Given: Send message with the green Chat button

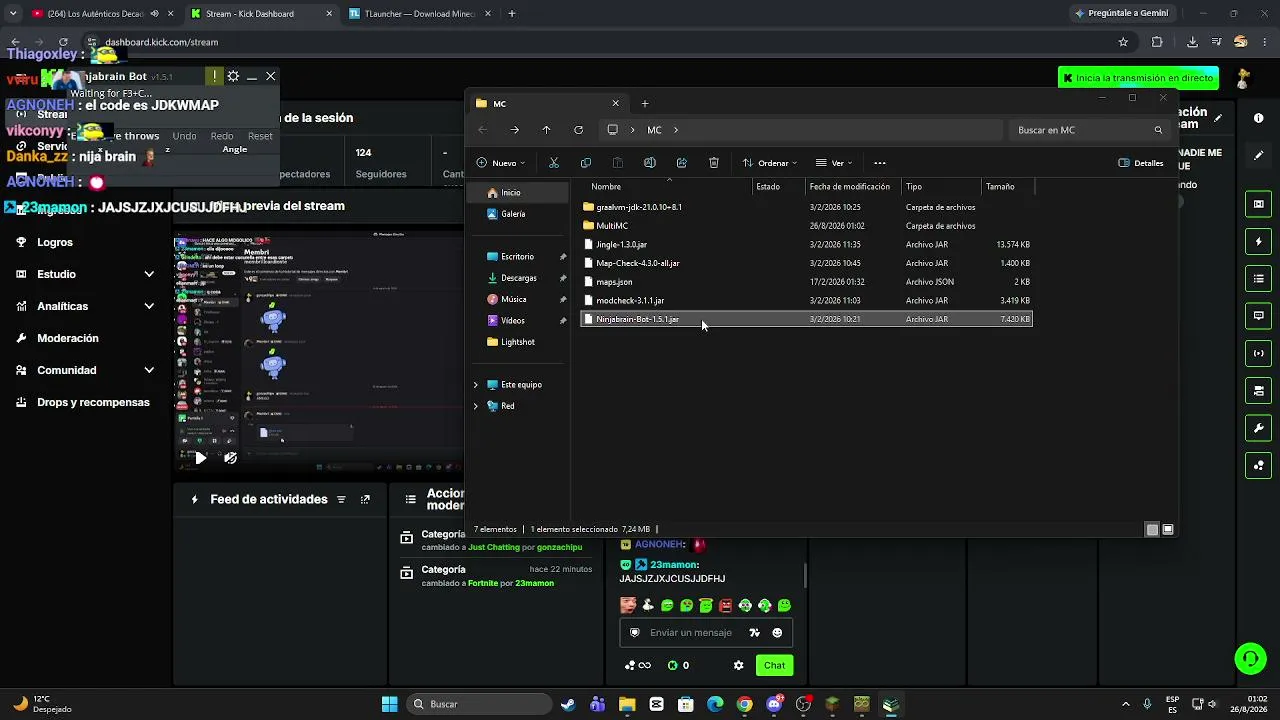Looking at the screenshot, I should (775, 665).
